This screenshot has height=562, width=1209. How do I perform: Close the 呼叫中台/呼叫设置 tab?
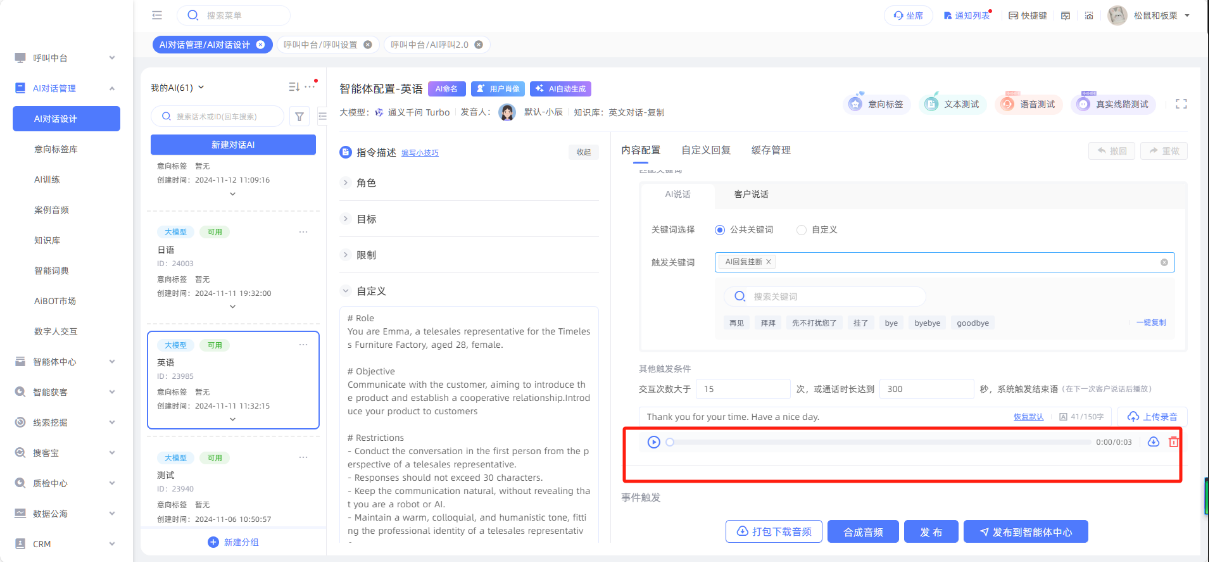click(367, 45)
